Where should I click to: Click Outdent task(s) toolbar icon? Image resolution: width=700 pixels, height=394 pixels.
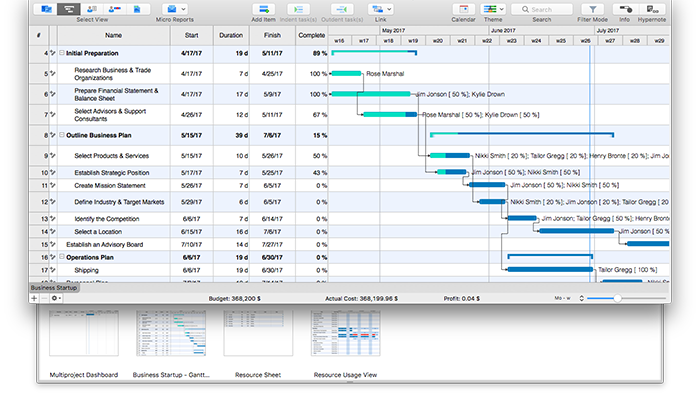[342, 9]
